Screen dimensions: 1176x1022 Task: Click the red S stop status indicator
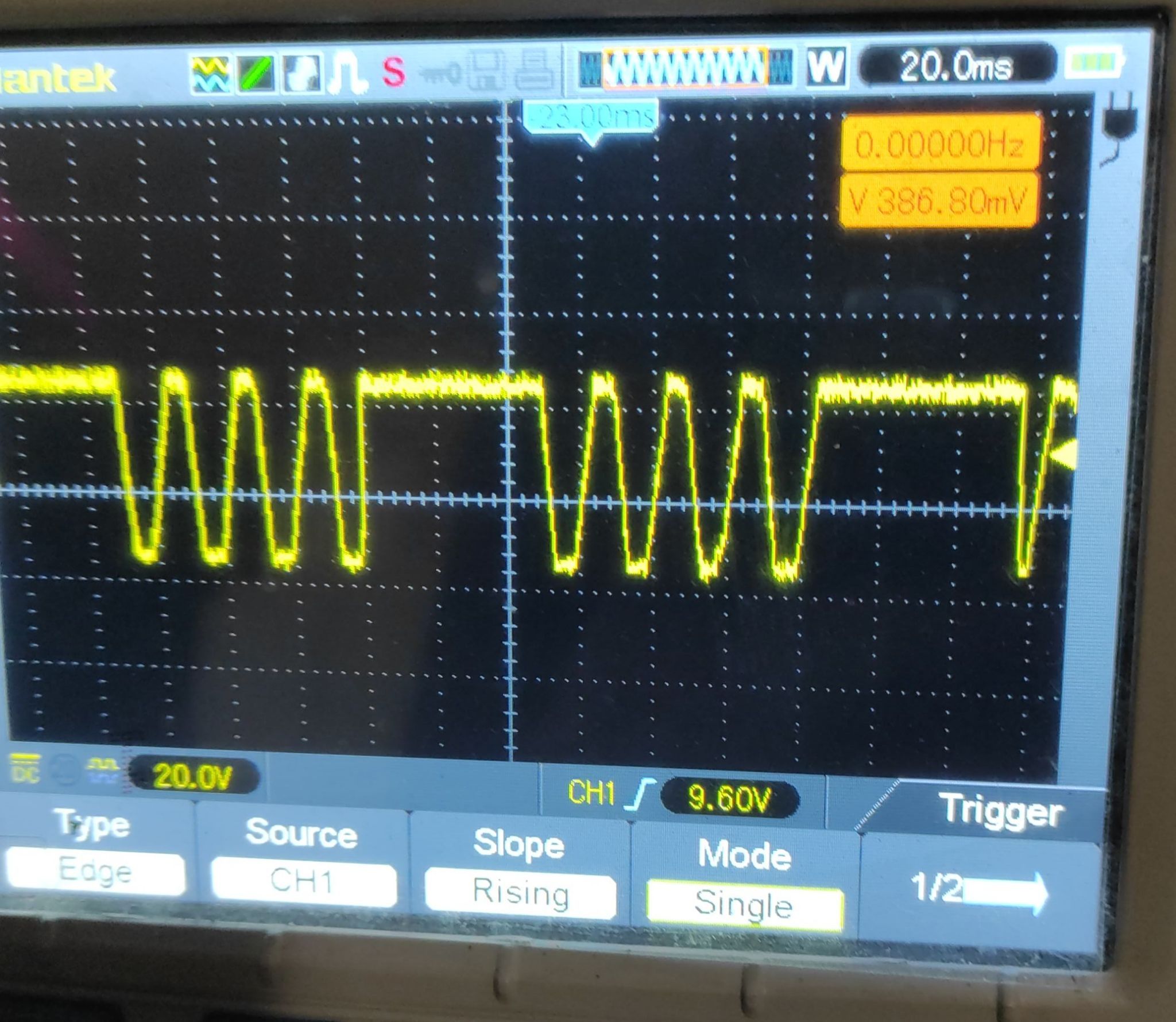[x=393, y=72]
